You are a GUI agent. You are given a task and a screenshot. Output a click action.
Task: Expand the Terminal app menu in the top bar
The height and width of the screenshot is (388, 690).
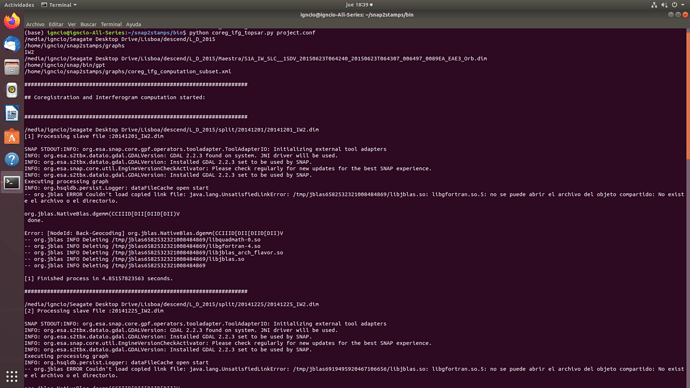[59, 5]
